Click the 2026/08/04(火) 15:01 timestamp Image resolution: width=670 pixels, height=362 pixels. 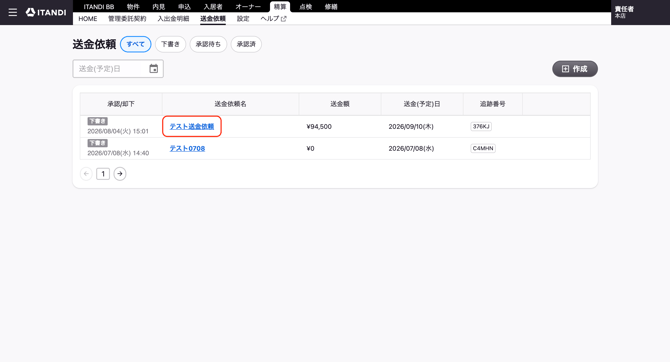(x=118, y=131)
